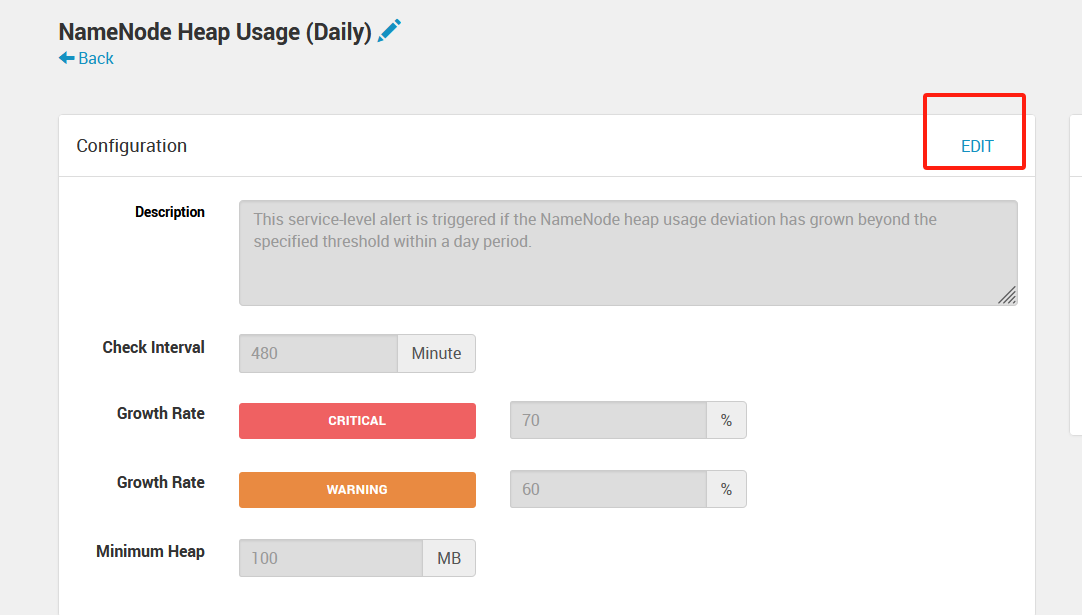The height and width of the screenshot is (615, 1082).
Task: Click the Minimum Heap label
Action: [150, 552]
